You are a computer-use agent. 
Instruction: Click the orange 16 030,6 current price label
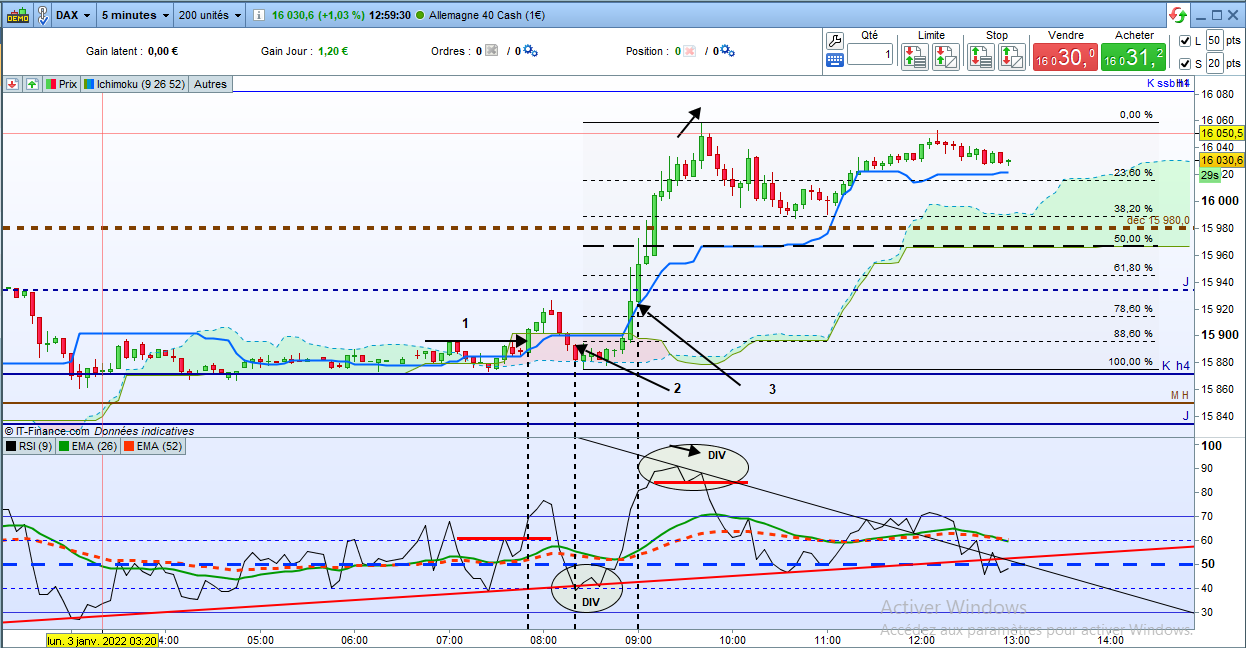coord(1221,160)
